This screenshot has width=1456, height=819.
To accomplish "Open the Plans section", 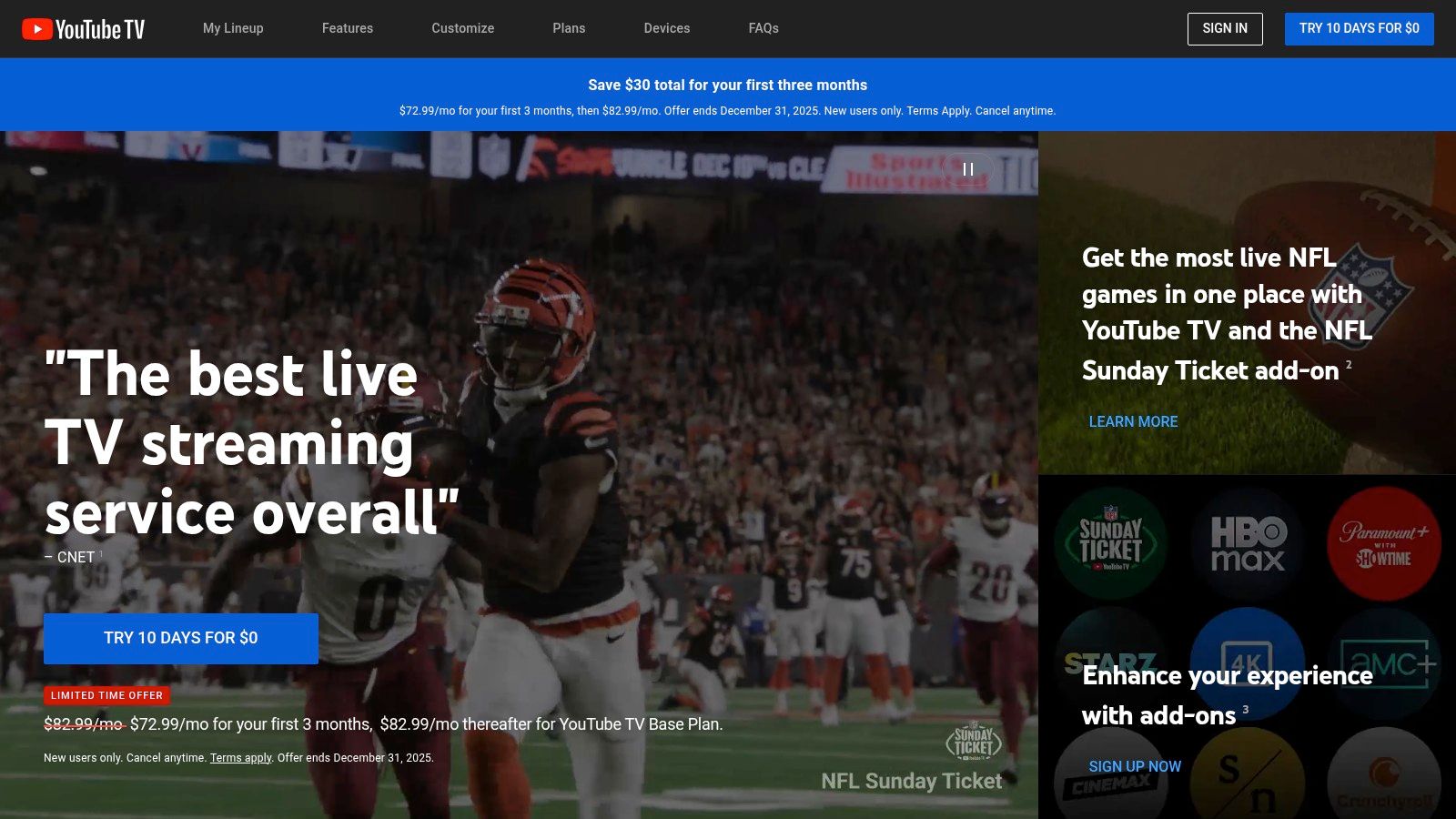I will (x=569, y=28).
